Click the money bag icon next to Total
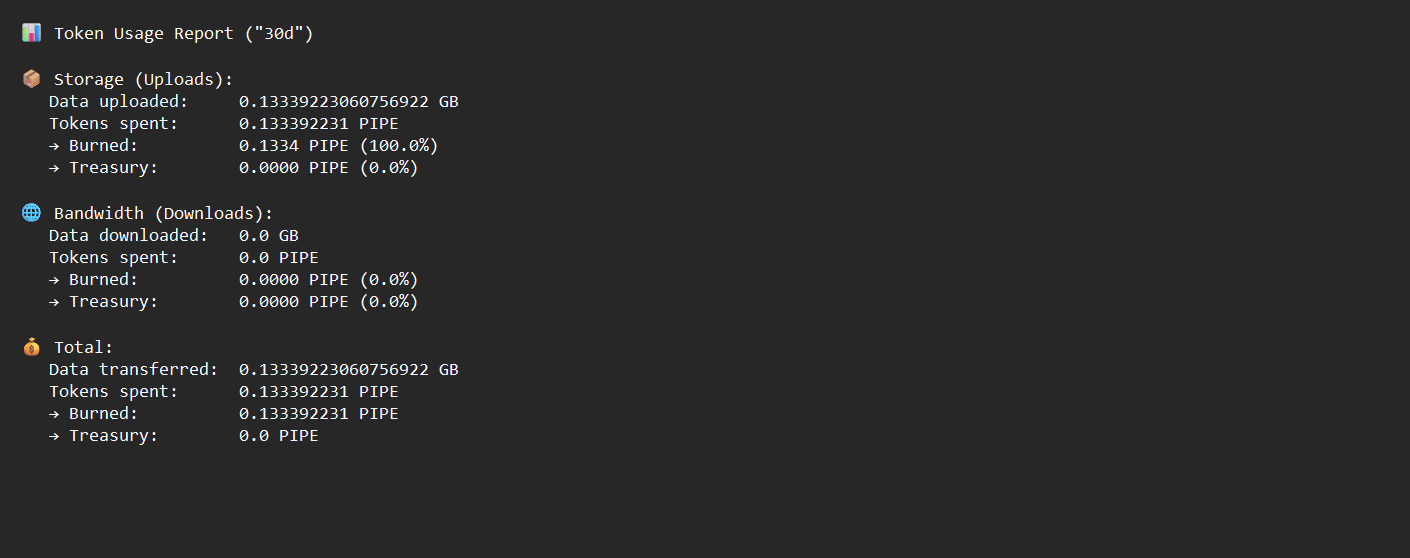 click(x=32, y=347)
